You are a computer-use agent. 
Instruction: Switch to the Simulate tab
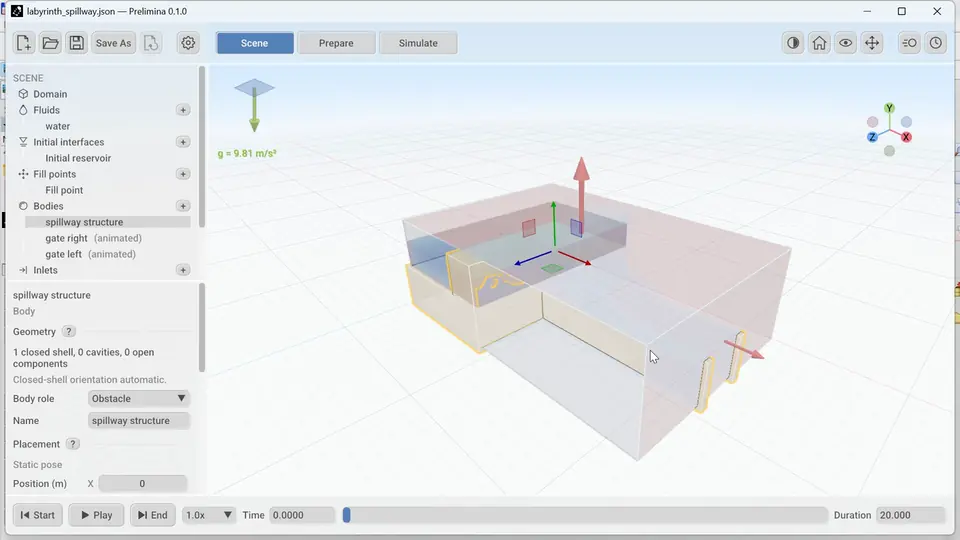[418, 43]
